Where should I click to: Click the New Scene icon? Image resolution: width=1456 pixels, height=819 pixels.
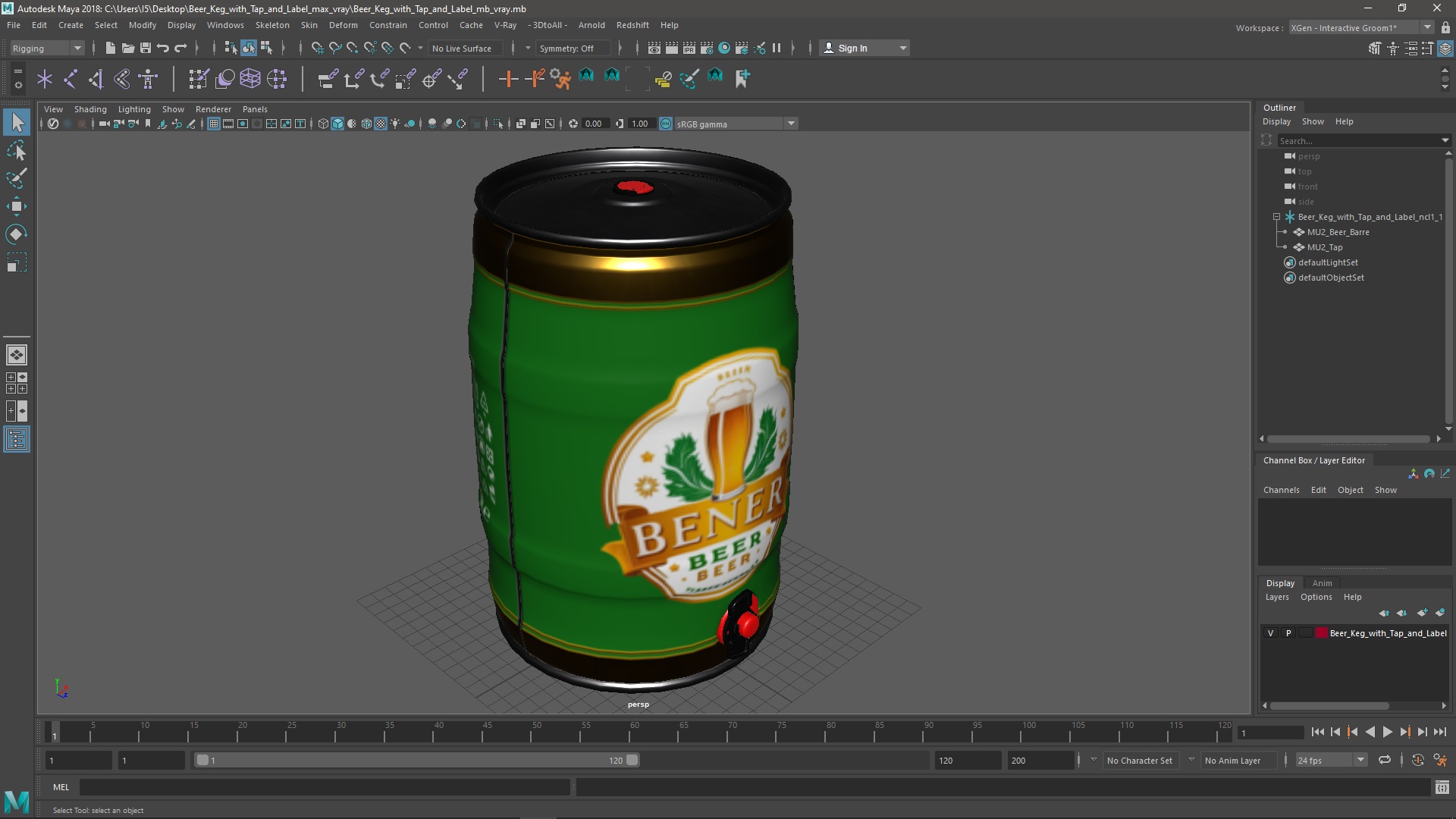[110, 48]
